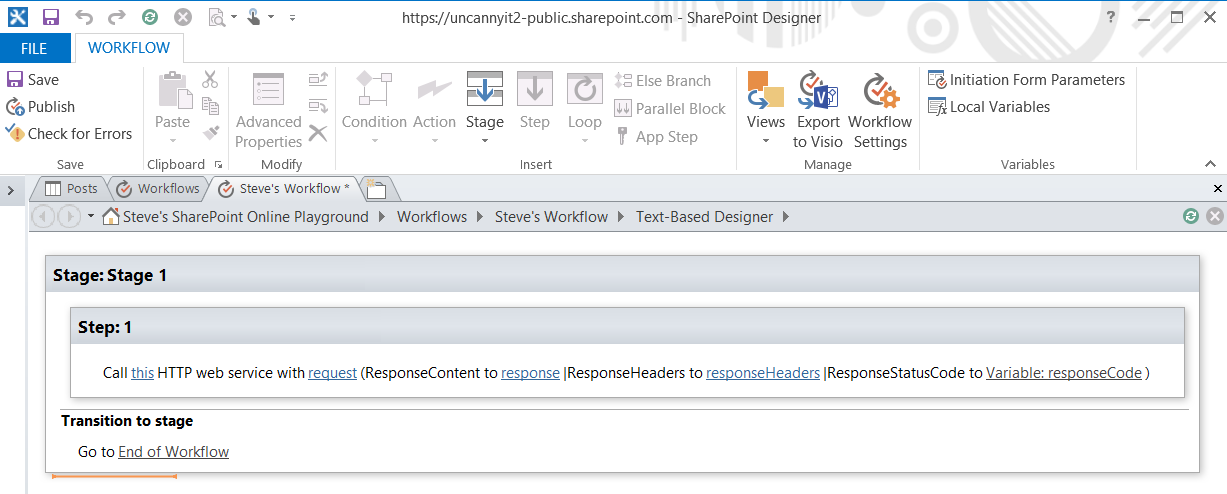Open the dropdown arrow beside the preview magnifier icon
The image size is (1227, 494).
coord(234,18)
